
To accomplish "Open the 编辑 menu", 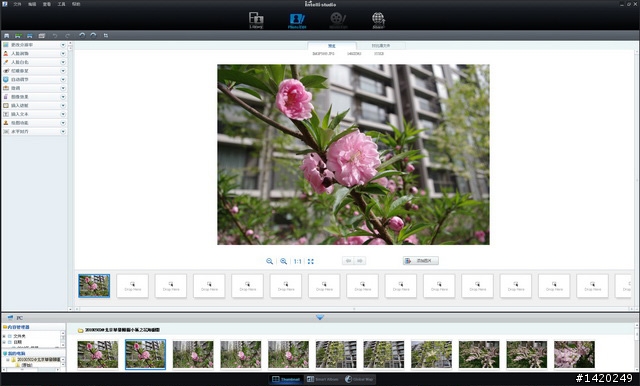I will click(32, 4).
